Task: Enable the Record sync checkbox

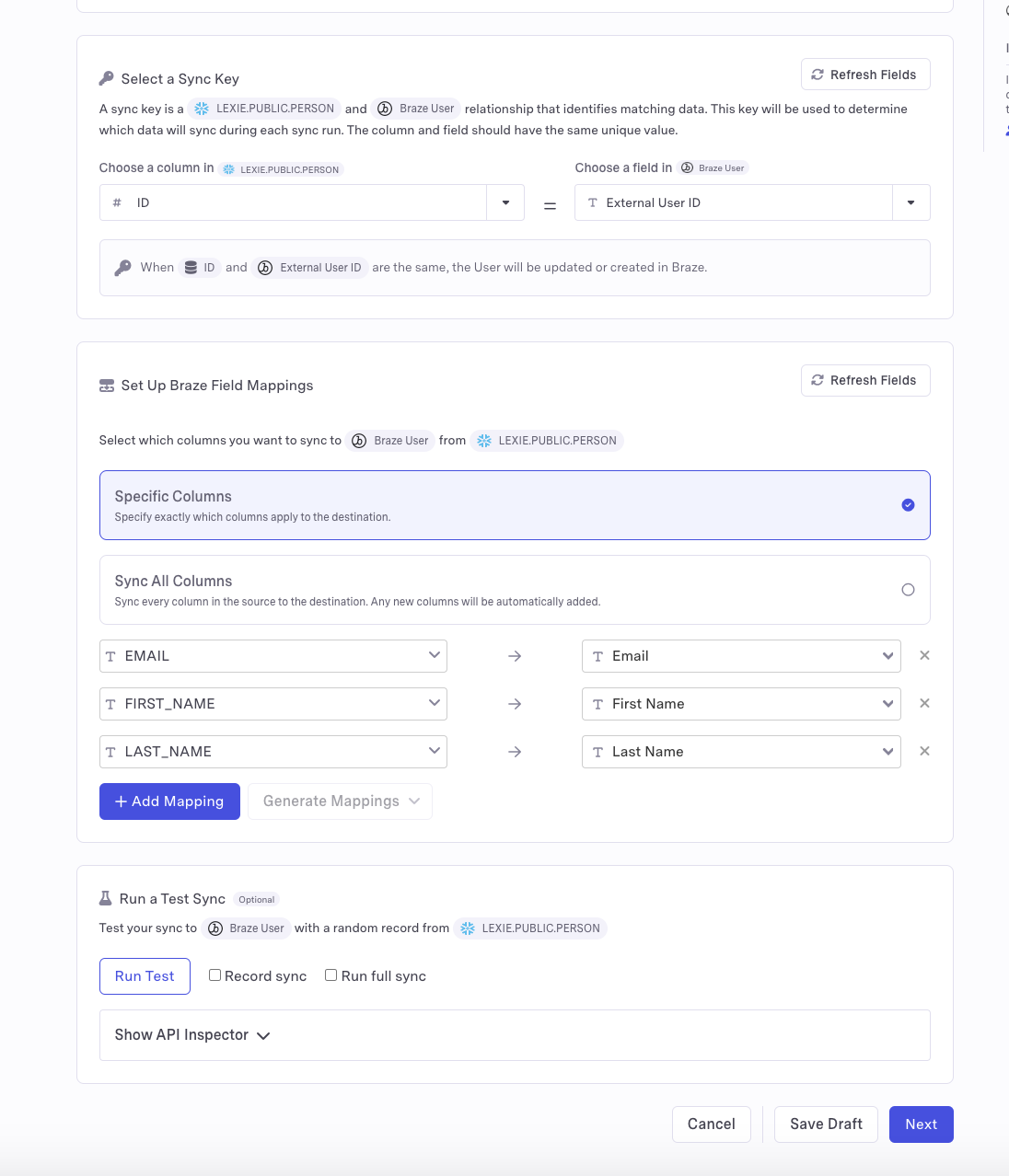Action: tap(215, 975)
